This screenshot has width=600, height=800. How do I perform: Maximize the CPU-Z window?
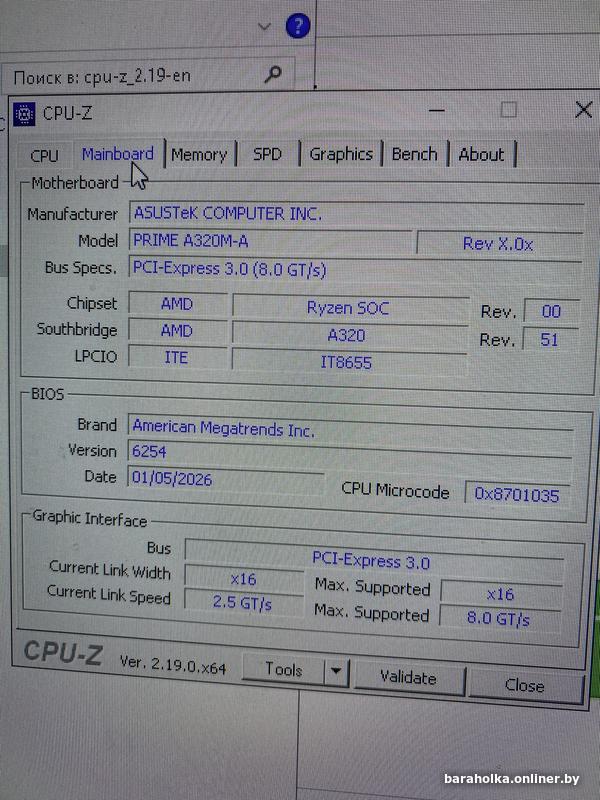click(508, 110)
